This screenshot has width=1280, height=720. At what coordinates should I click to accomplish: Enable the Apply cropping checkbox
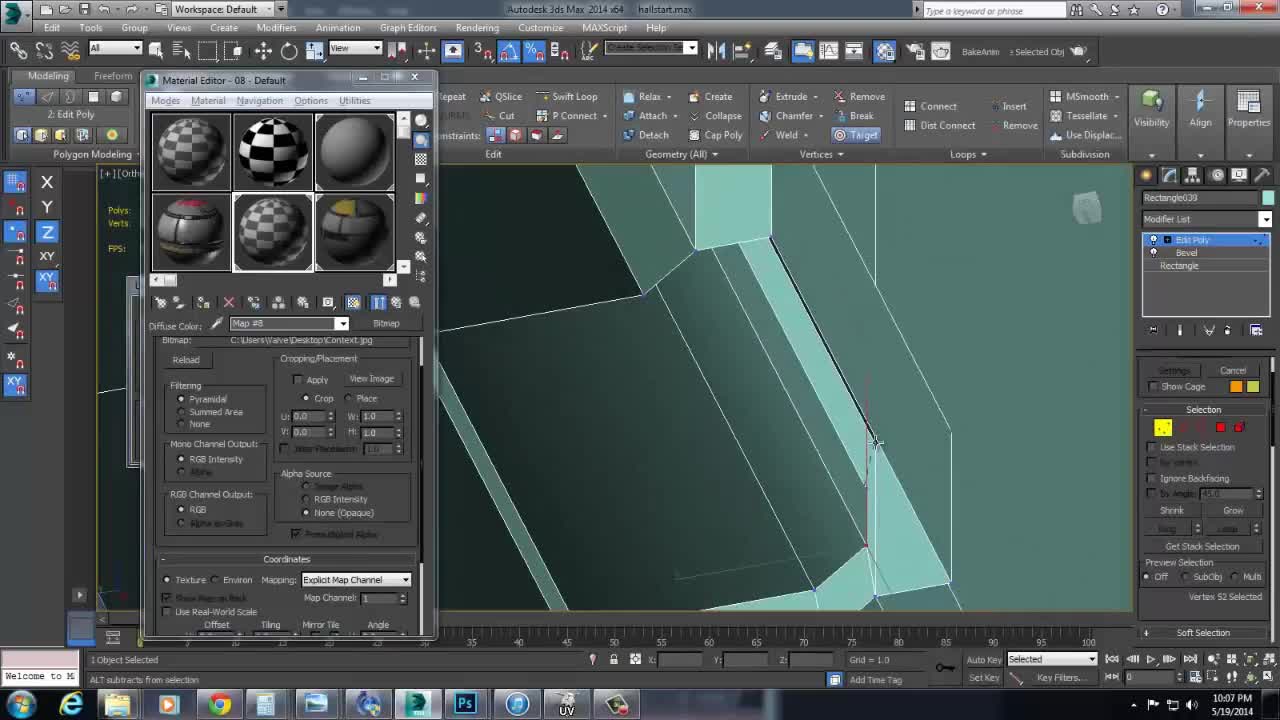coord(298,380)
